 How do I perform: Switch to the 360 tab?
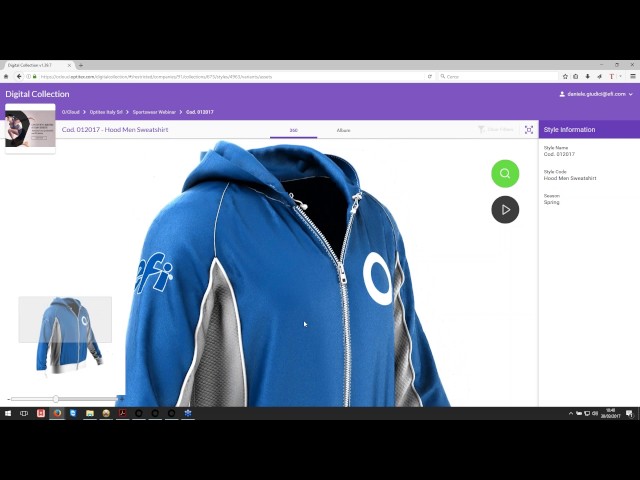coord(293,130)
